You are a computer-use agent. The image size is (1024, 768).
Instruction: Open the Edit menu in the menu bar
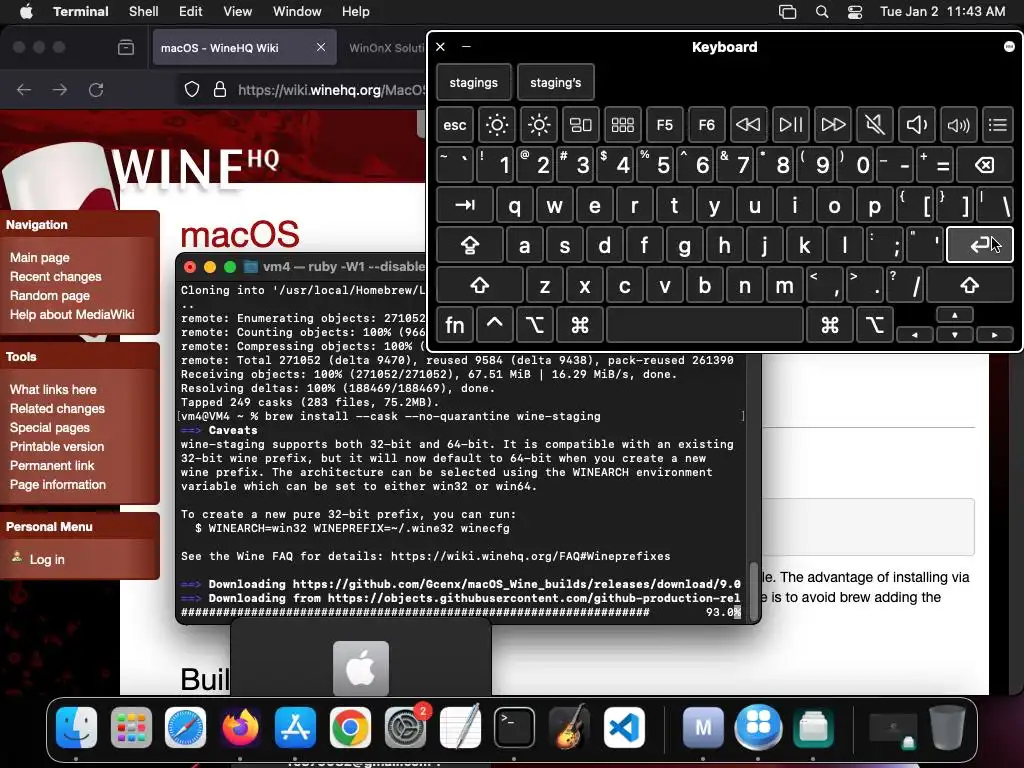(190, 11)
